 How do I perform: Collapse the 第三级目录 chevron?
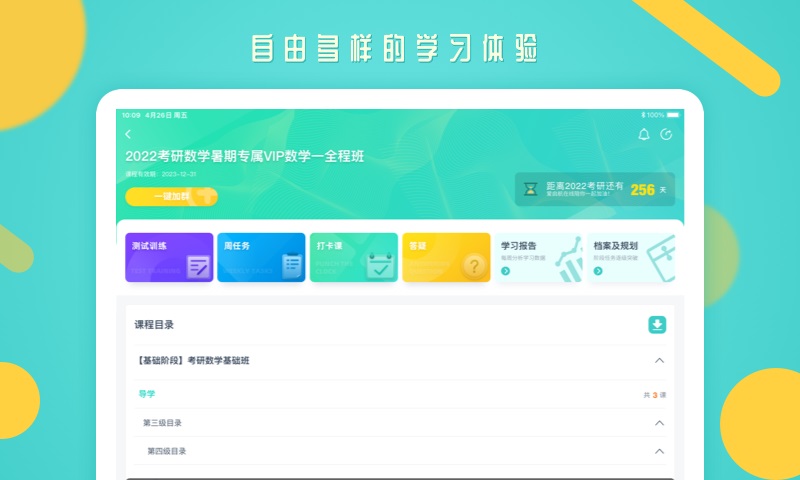pos(659,423)
